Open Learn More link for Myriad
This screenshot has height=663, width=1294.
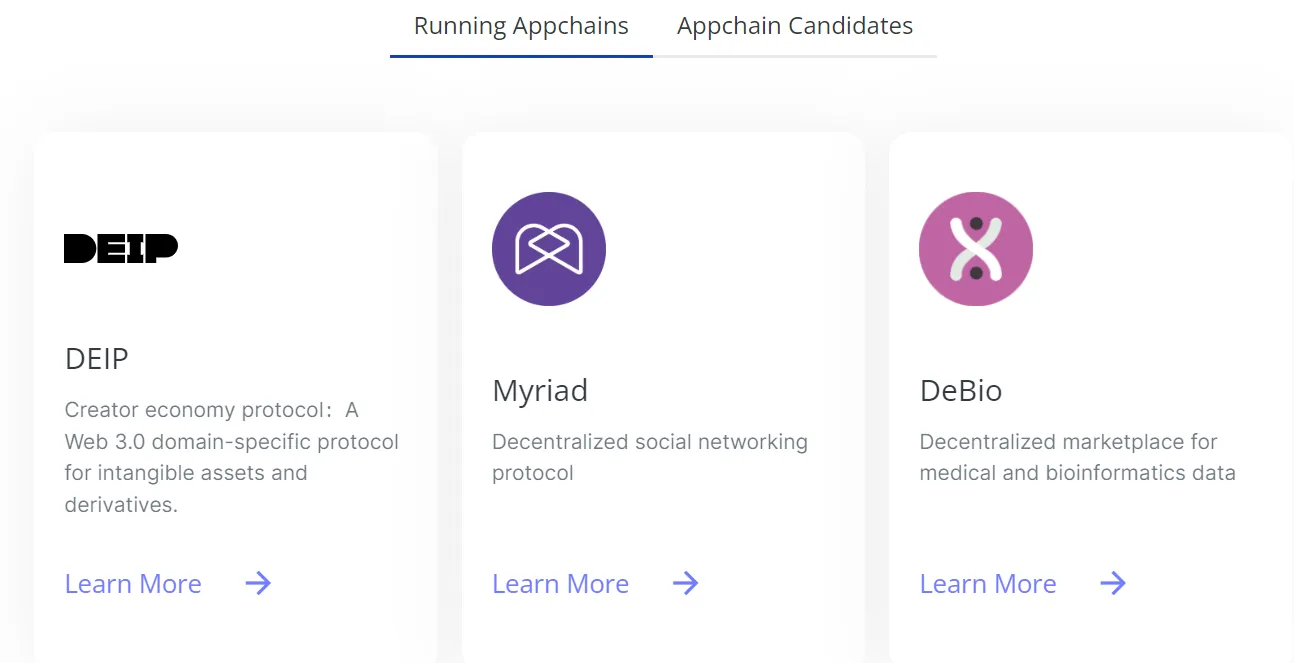560,584
